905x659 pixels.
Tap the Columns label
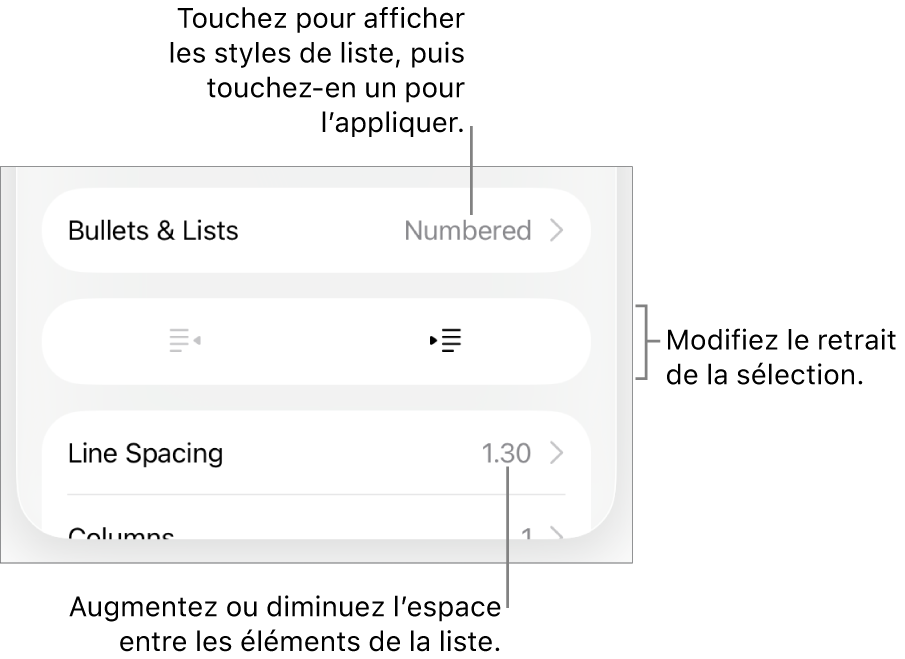tap(121, 534)
